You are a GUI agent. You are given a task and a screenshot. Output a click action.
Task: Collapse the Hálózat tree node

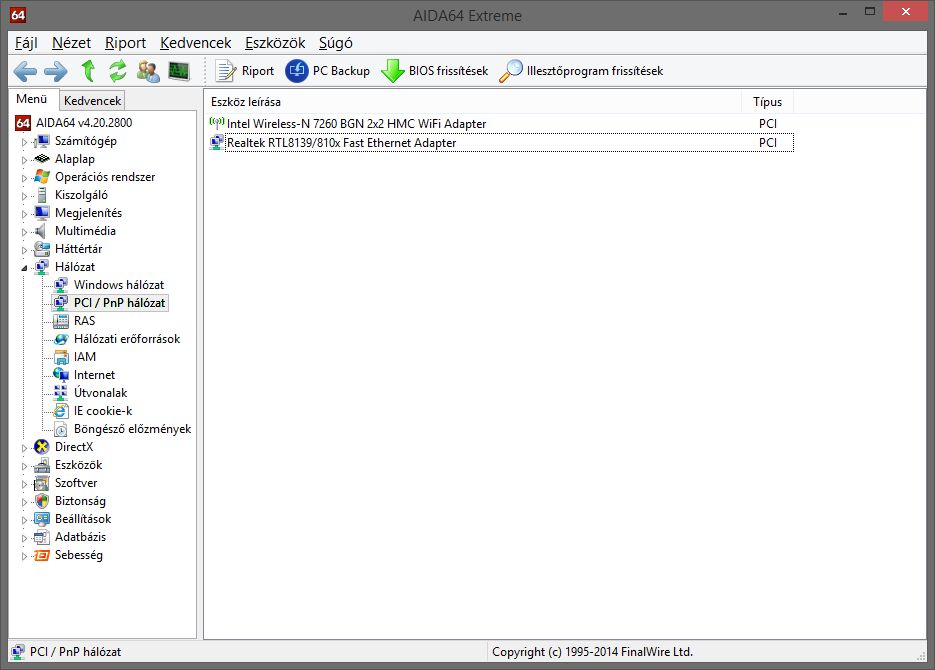24,268
